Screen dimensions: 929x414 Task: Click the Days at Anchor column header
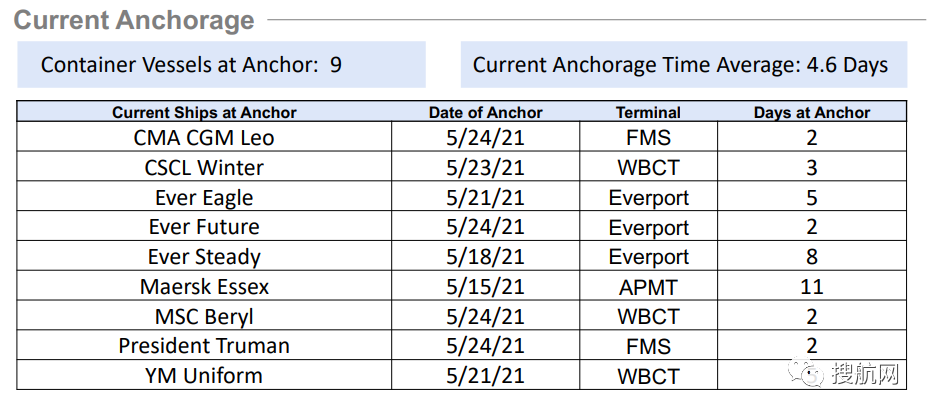coord(811,113)
